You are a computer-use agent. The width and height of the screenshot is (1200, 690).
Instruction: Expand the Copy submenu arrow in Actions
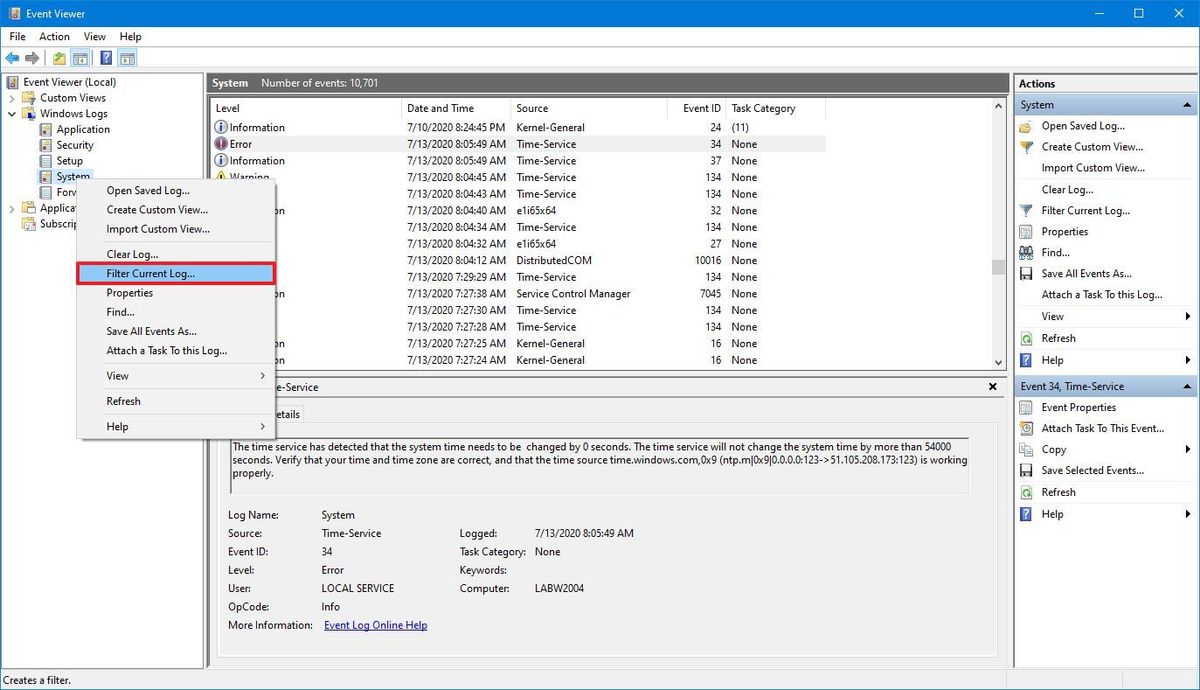pos(1188,449)
